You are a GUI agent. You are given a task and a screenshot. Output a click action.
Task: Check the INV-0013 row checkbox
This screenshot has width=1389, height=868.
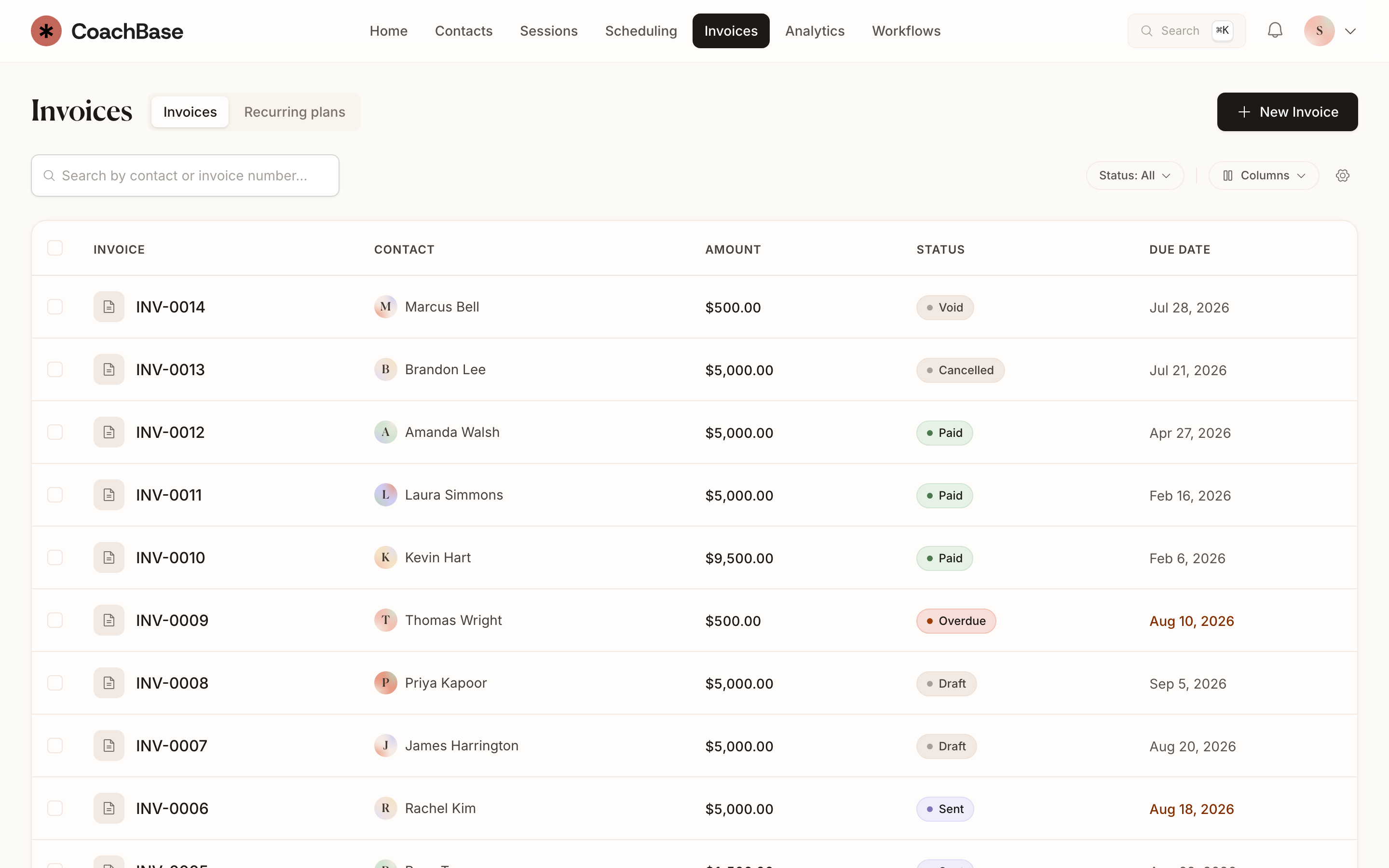(x=55, y=370)
